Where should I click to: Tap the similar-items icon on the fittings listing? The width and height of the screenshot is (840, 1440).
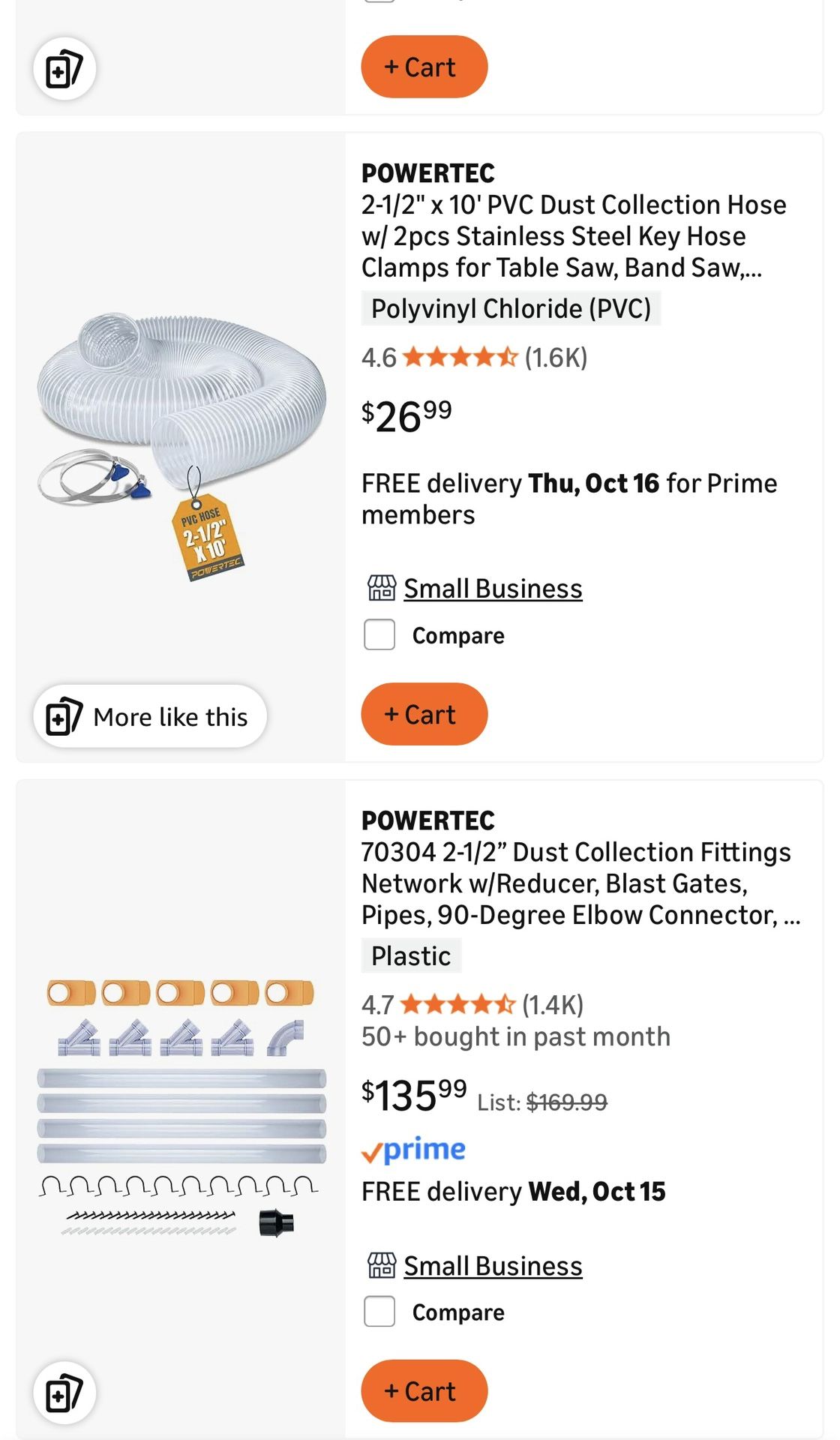tap(64, 1393)
